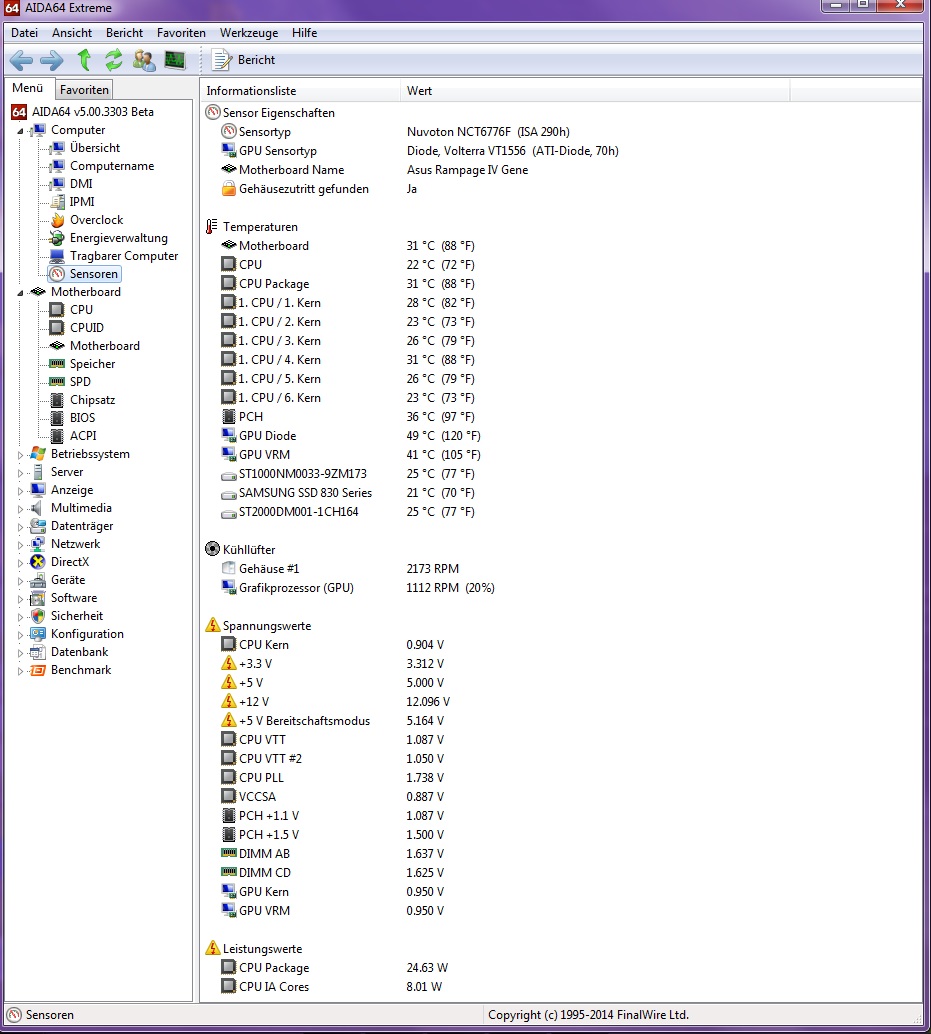Click the Bericht report toolbar button

(244, 60)
